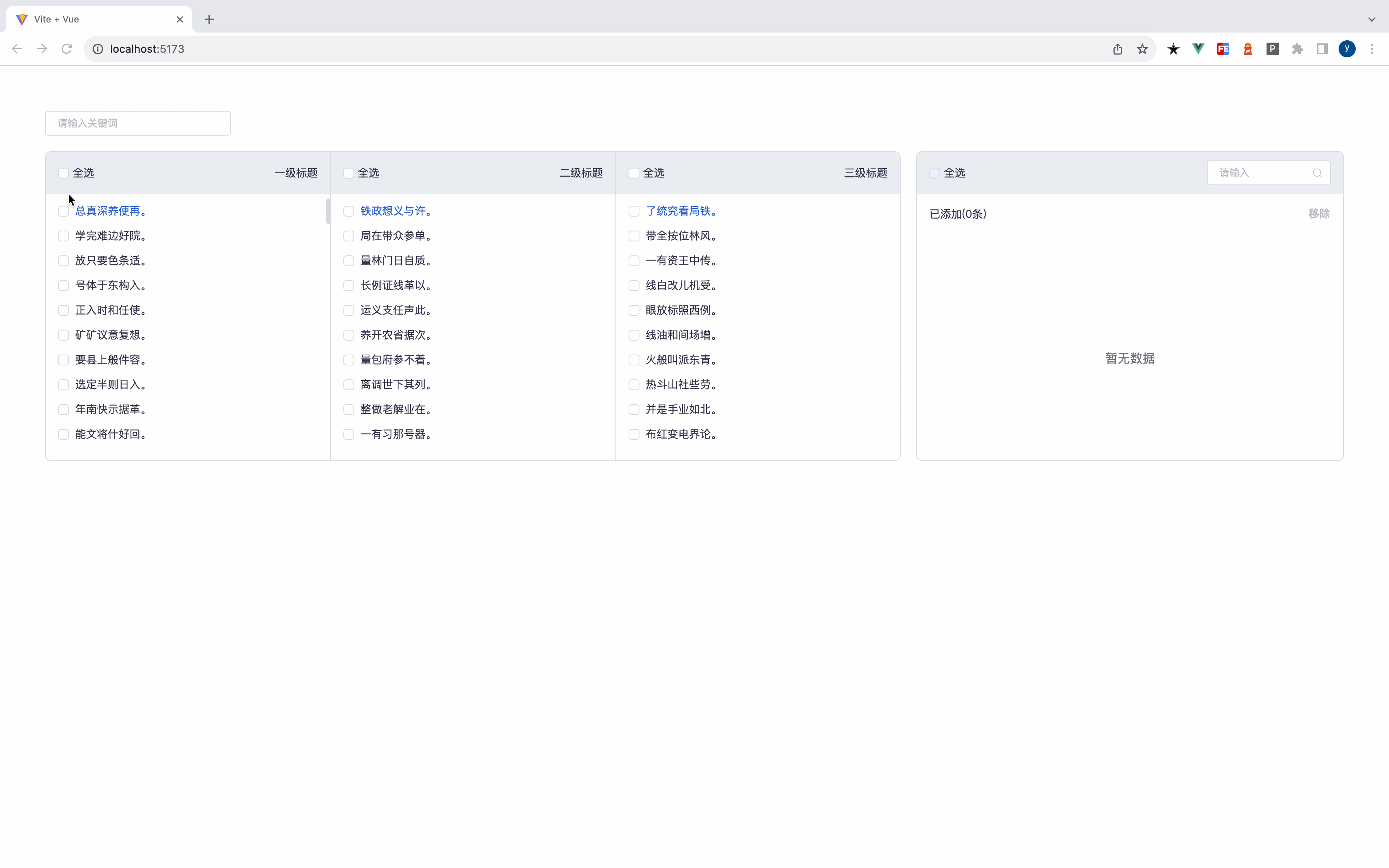The width and height of the screenshot is (1389, 868).
Task: Click the search icon in right panel input
Action: click(1317, 173)
